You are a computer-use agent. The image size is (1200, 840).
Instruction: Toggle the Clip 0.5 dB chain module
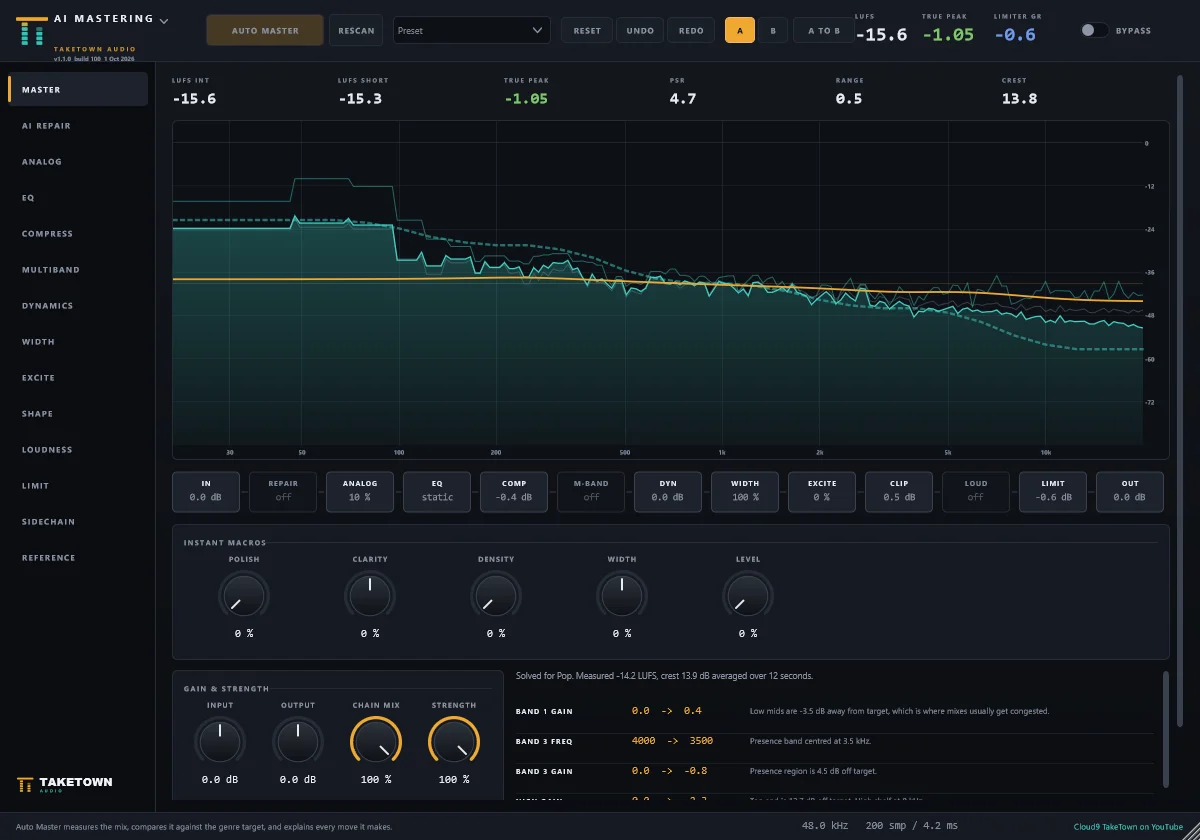click(899, 491)
